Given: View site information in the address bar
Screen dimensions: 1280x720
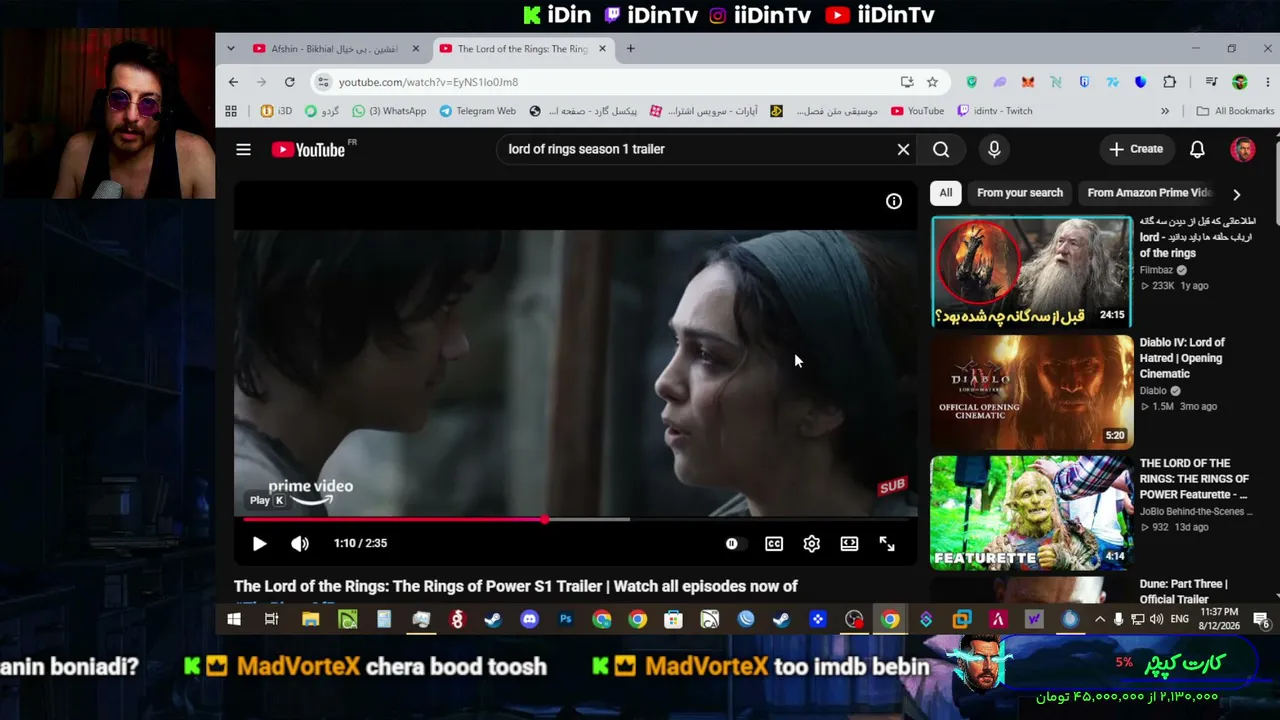Looking at the screenshot, I should (x=322, y=82).
